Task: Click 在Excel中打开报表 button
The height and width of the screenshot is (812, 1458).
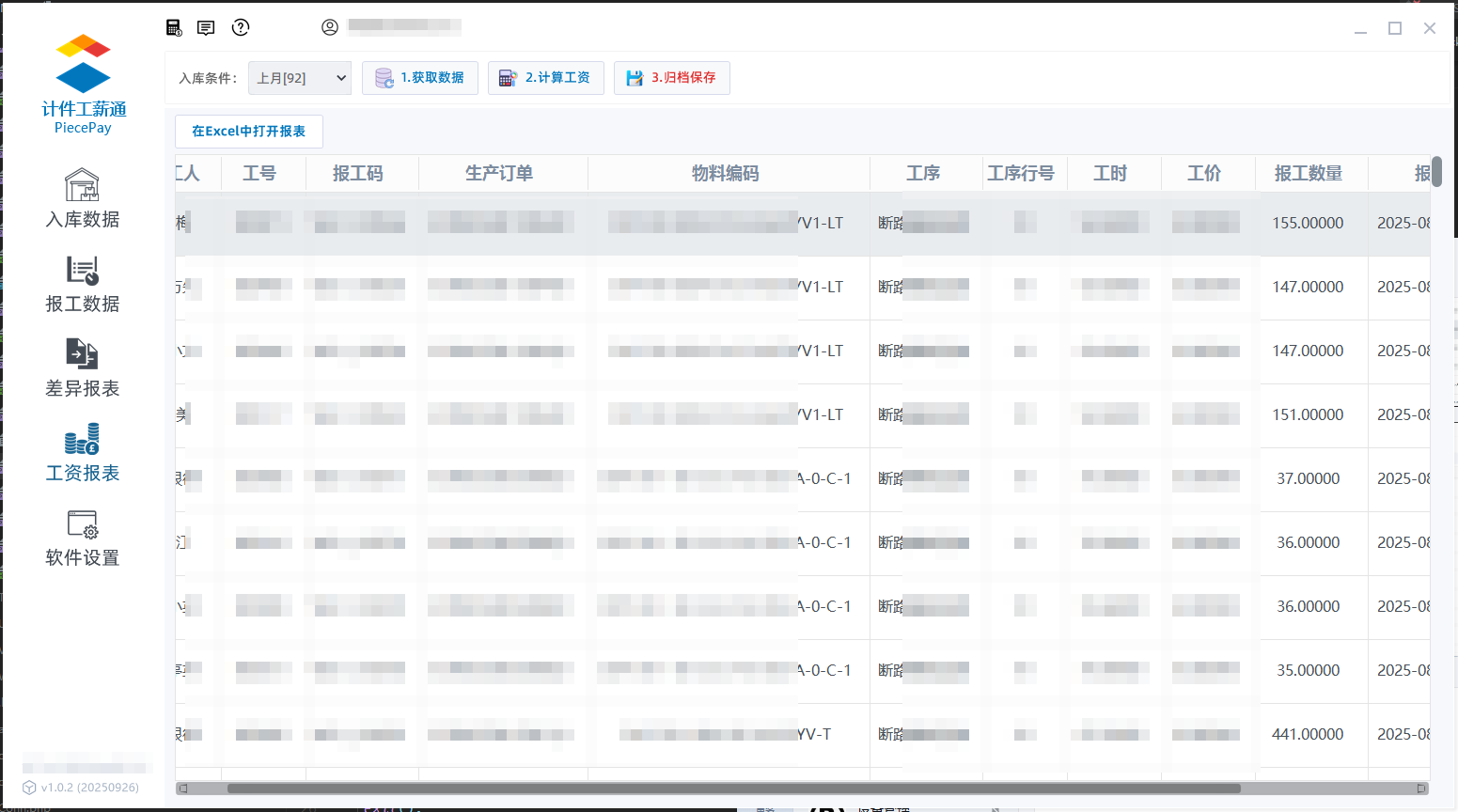Action: point(249,132)
